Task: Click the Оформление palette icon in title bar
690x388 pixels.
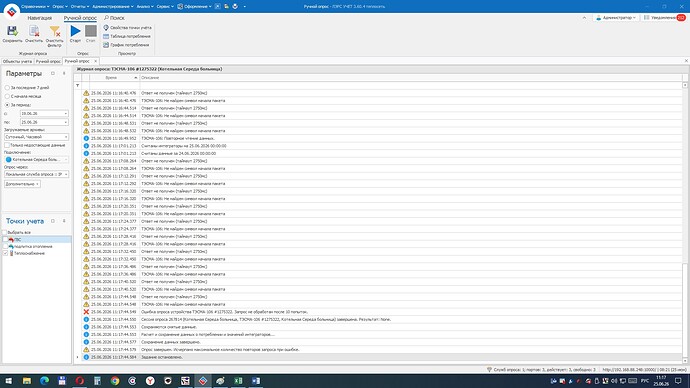Action: tap(180, 7)
